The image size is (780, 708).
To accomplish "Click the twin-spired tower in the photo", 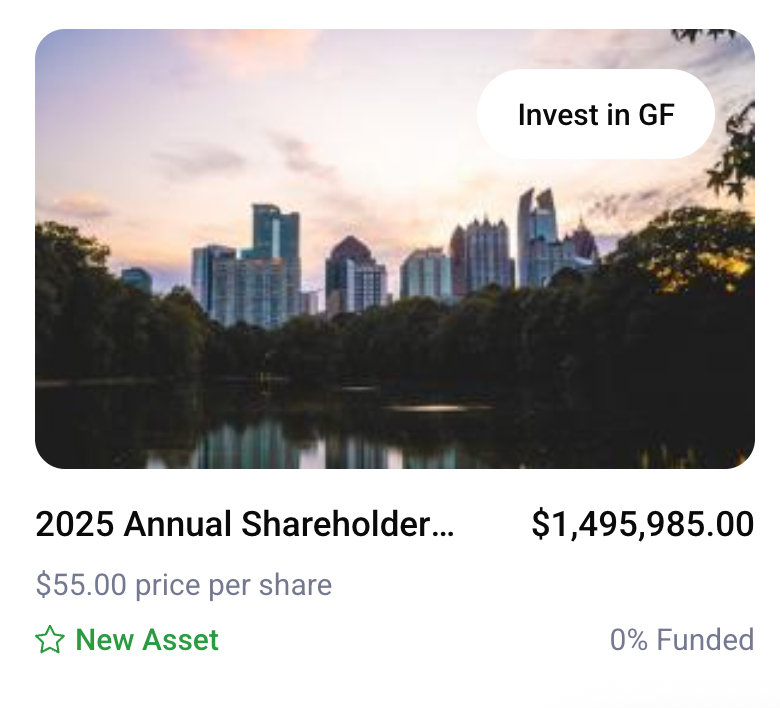I will [x=536, y=235].
